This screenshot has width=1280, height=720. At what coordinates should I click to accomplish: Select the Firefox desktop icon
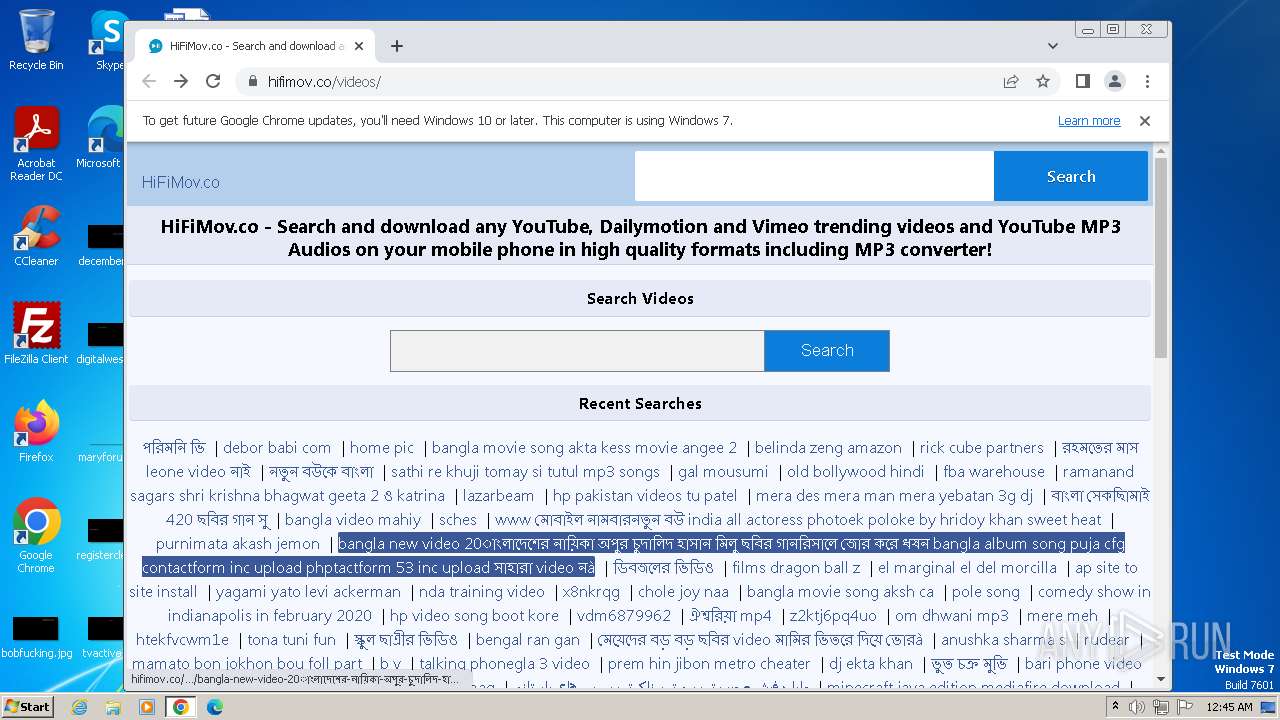tap(36, 432)
